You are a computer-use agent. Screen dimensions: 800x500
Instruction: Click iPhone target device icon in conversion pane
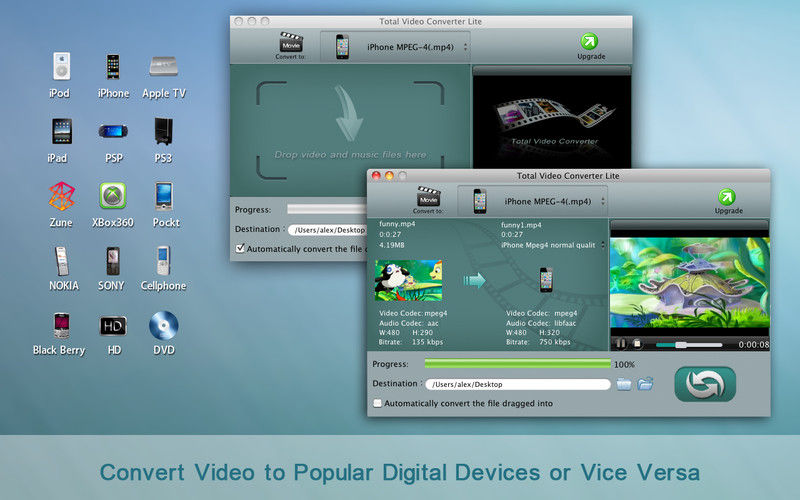coord(546,280)
